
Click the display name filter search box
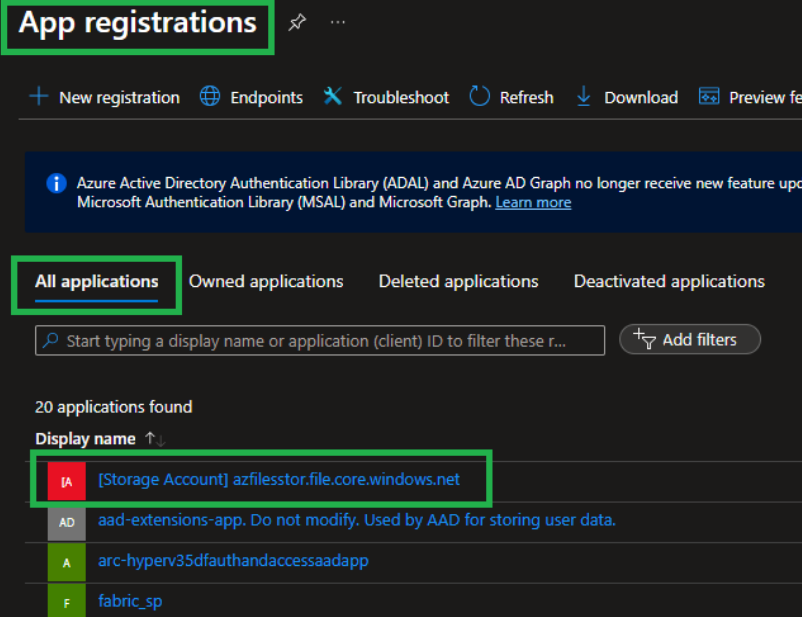coord(320,340)
